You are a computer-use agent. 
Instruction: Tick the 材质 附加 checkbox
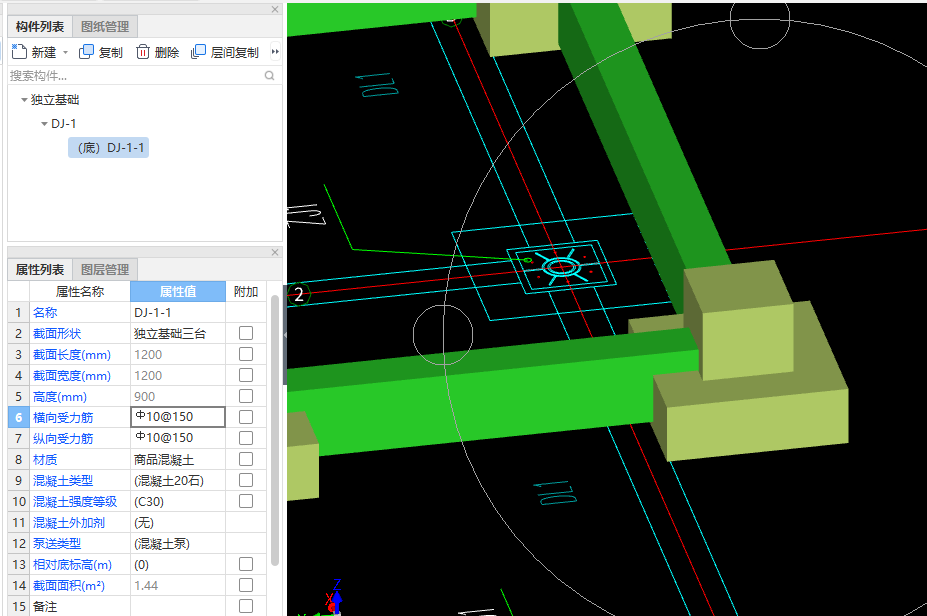pos(246,459)
